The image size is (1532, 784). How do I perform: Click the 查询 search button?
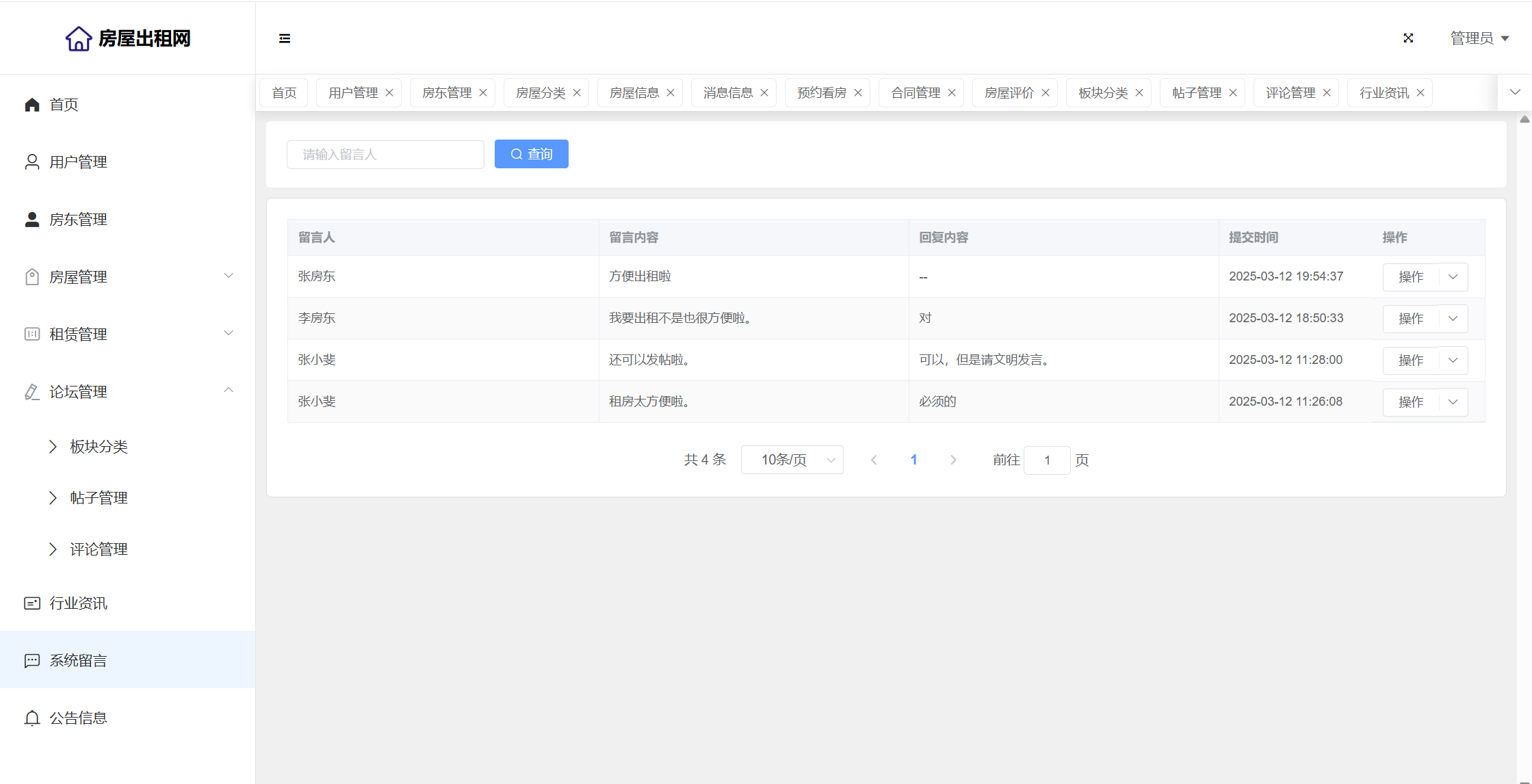pyautogui.click(x=532, y=155)
